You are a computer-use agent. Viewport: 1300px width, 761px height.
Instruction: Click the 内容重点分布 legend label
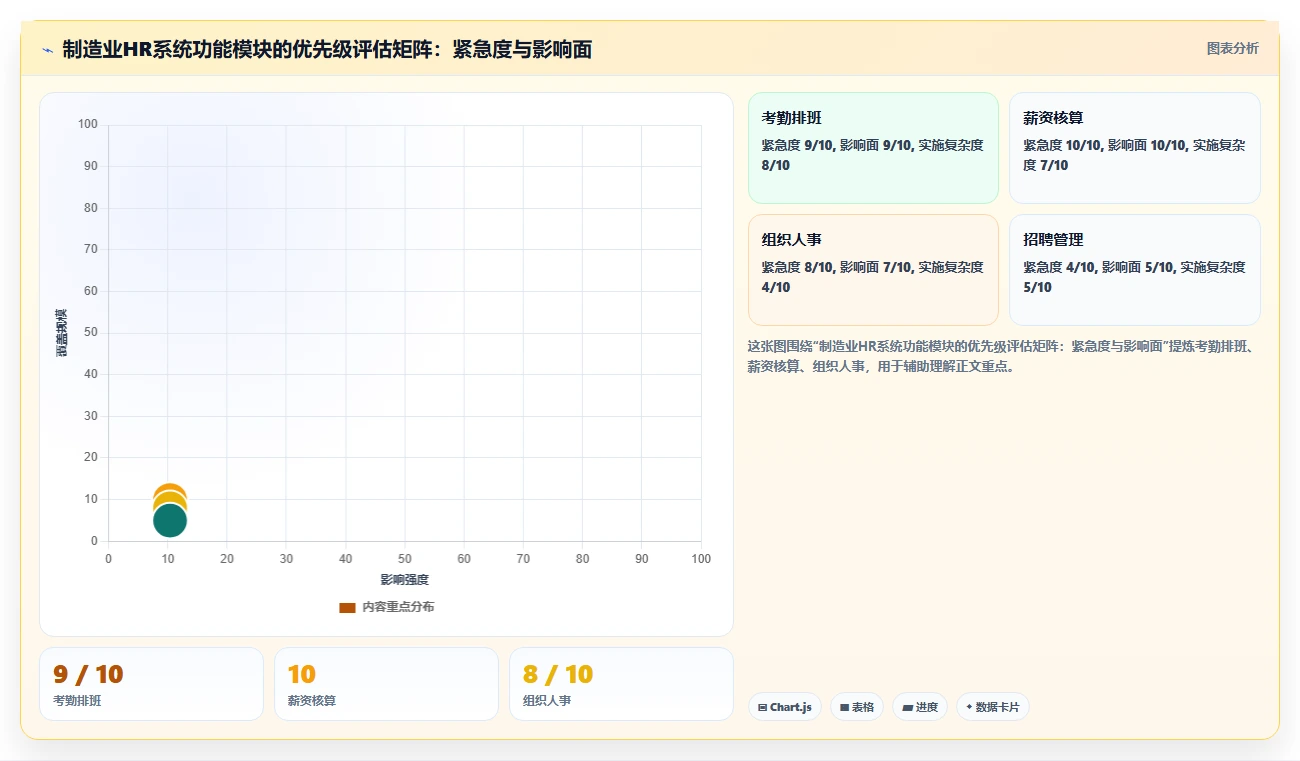coord(398,607)
